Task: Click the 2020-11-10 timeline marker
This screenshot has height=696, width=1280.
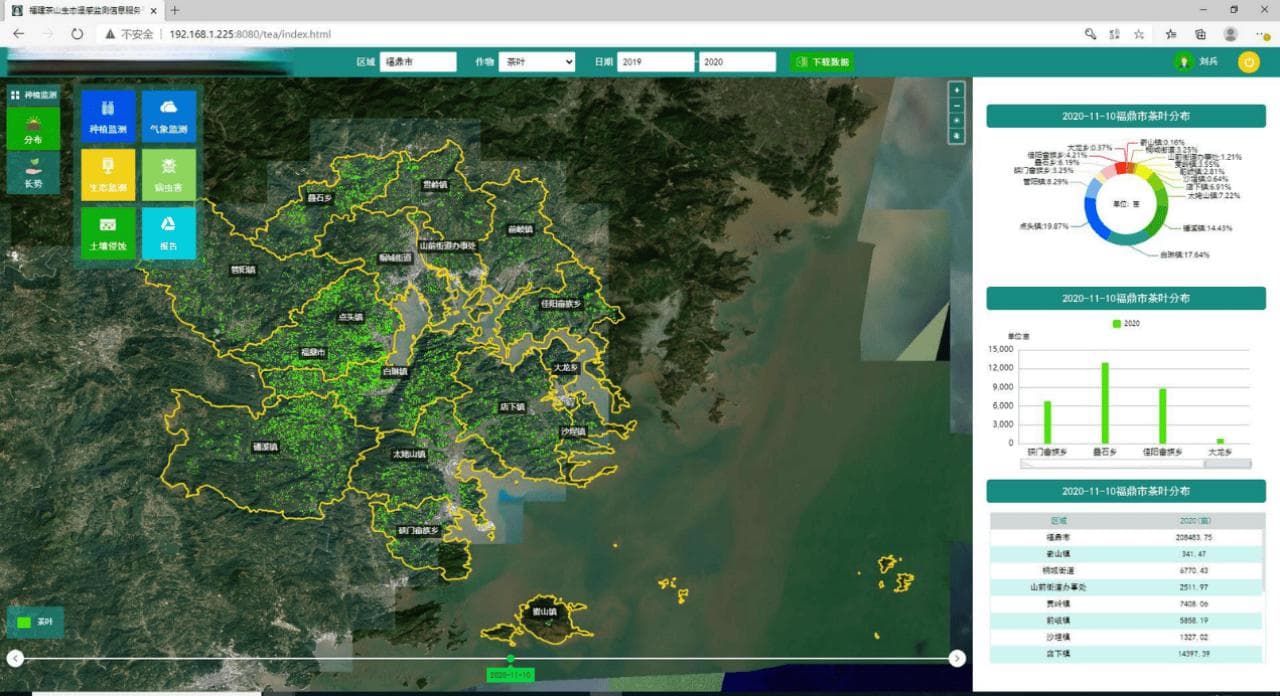Action: [x=511, y=675]
